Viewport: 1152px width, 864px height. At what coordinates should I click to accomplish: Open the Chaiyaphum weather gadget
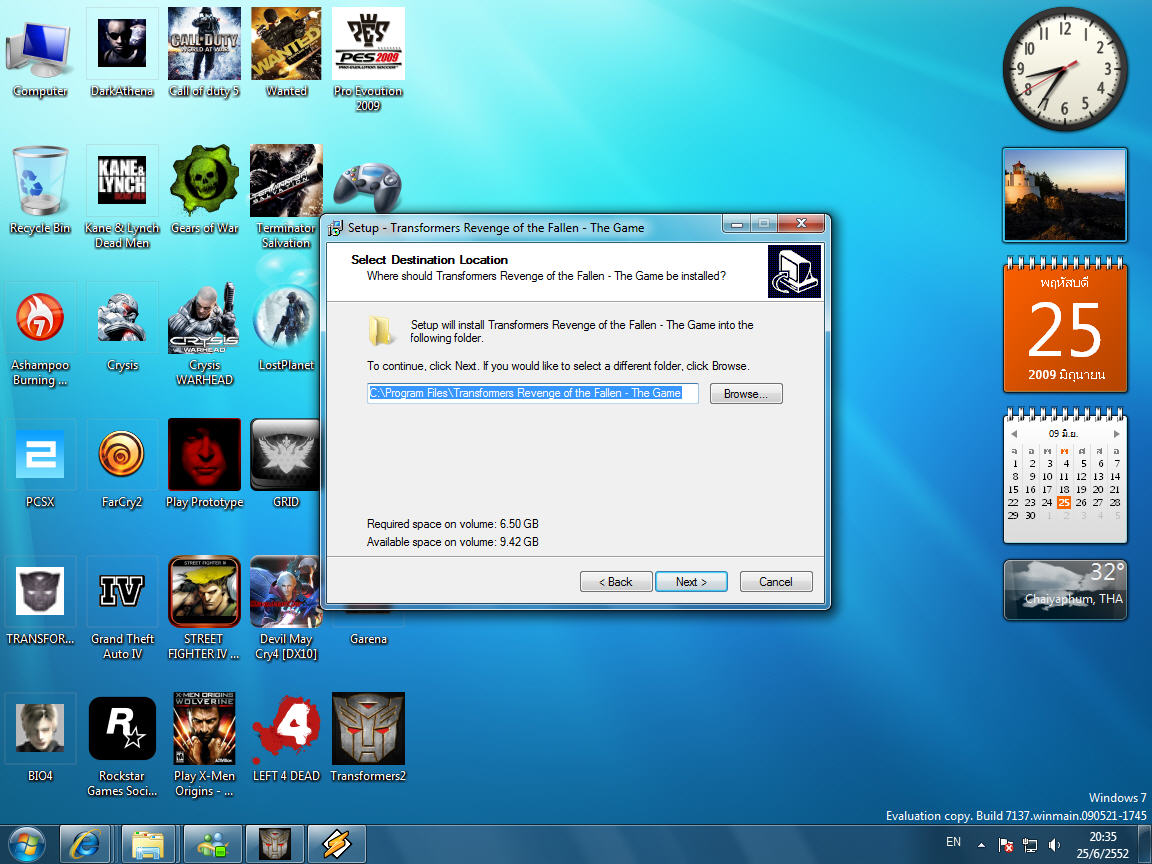pos(1065,590)
